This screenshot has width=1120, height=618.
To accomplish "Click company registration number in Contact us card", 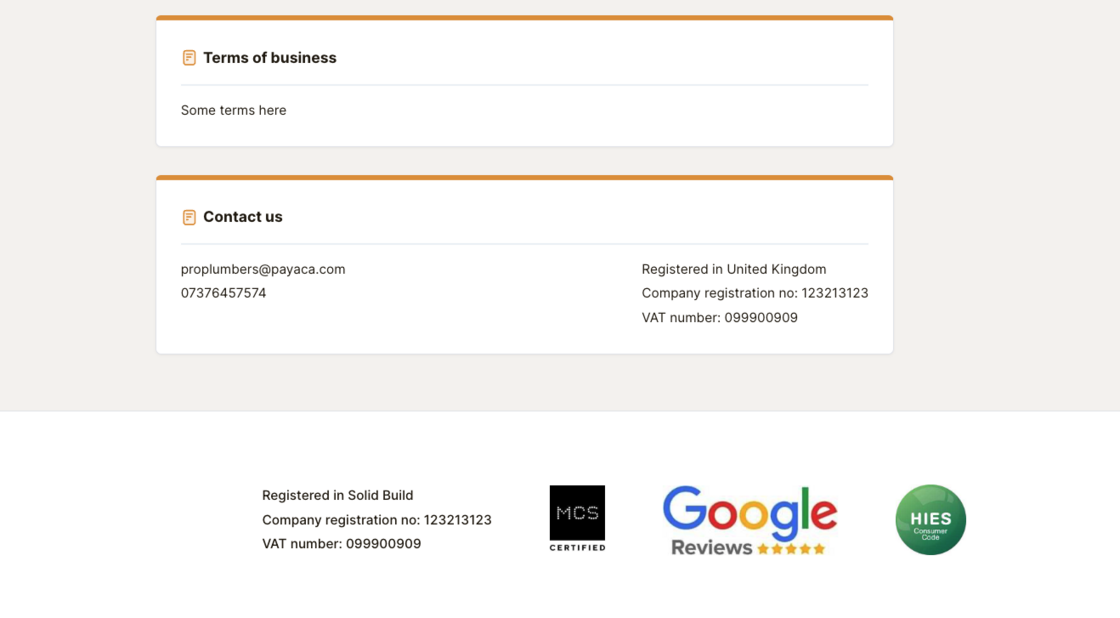I will pos(755,293).
